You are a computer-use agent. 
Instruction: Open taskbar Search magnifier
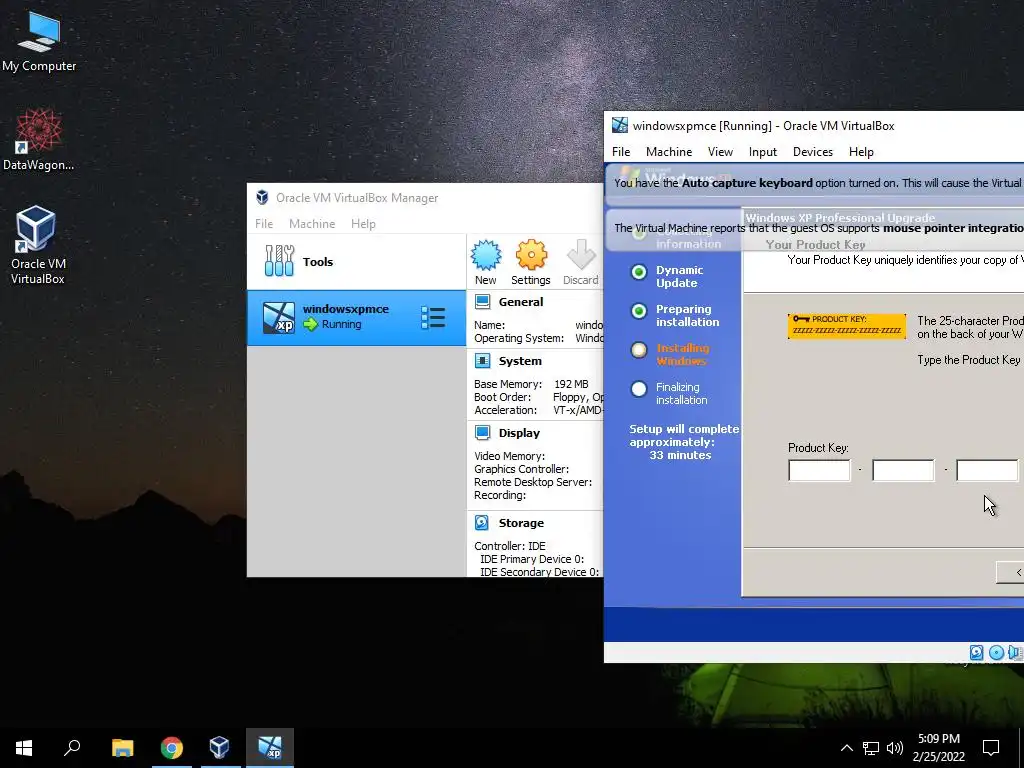[72, 748]
